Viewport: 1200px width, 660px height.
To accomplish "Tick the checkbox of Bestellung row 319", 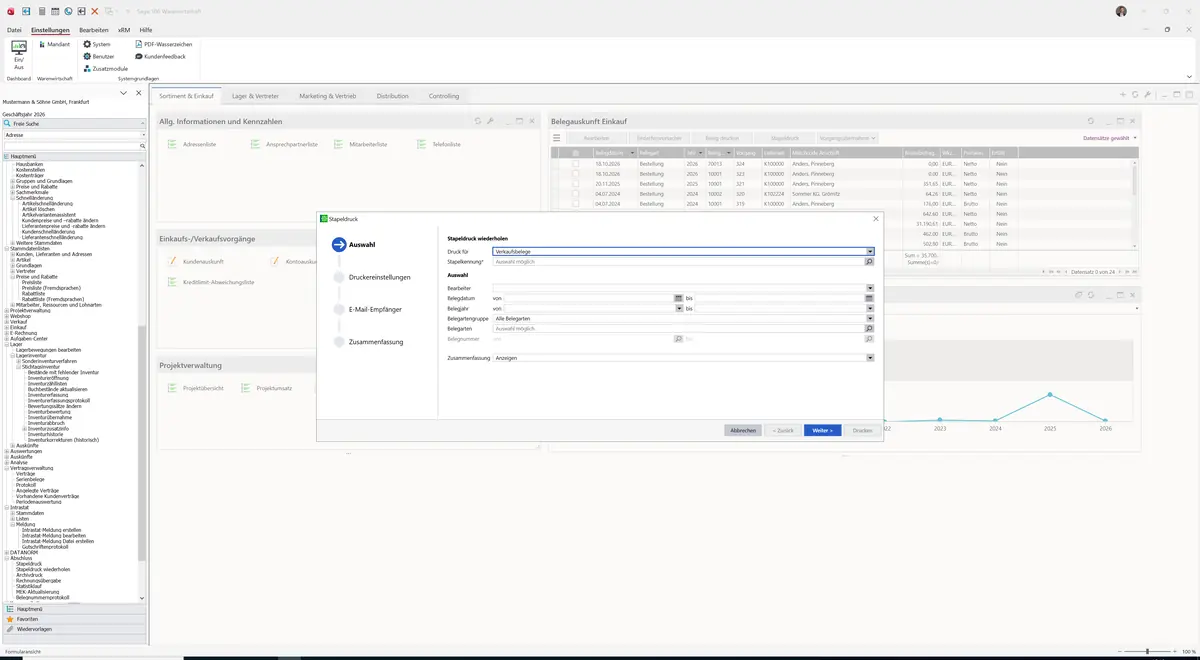I will [x=575, y=204].
